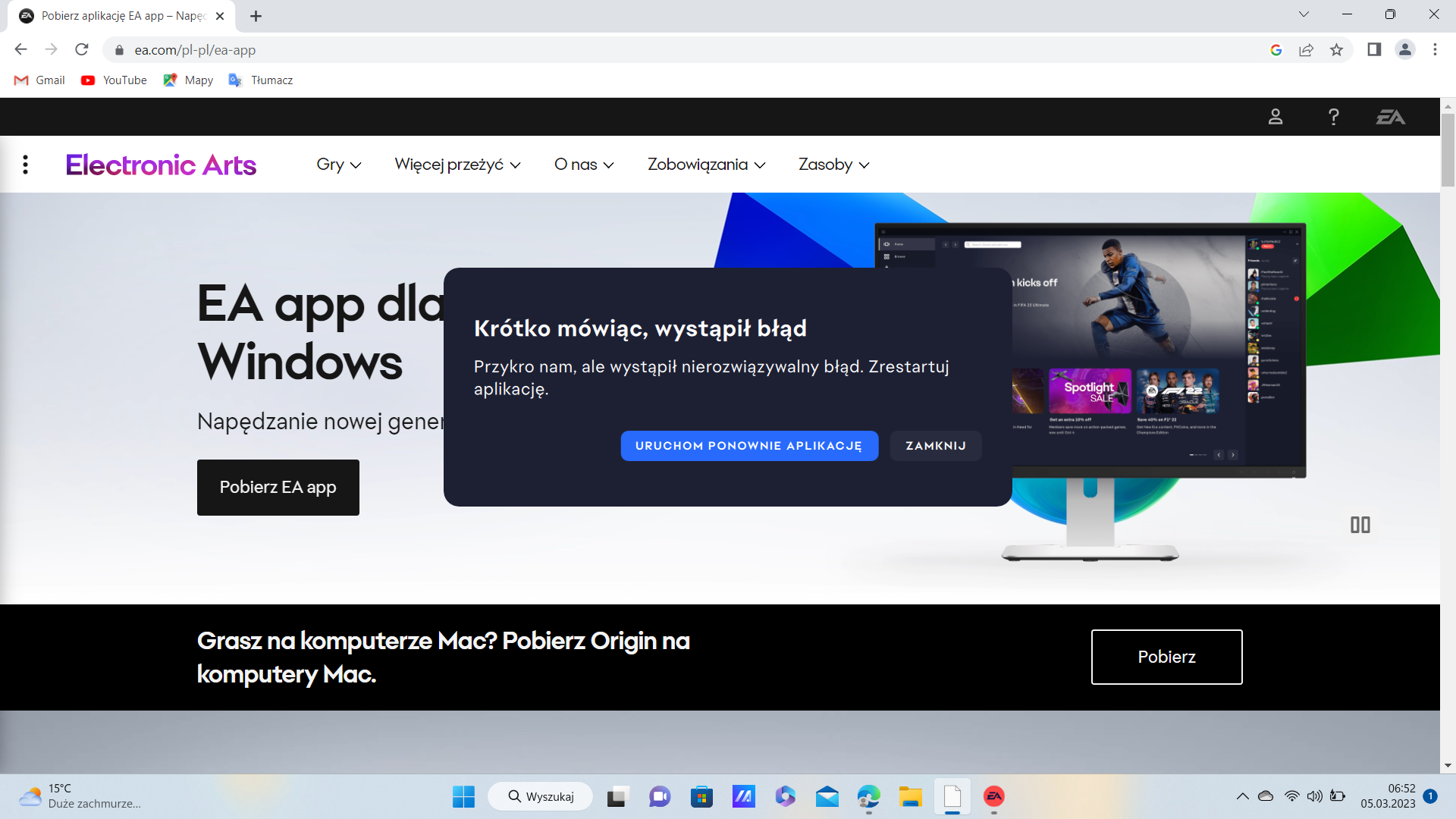1456x819 pixels.
Task: Open the Gmail bookmark
Action: (39, 80)
